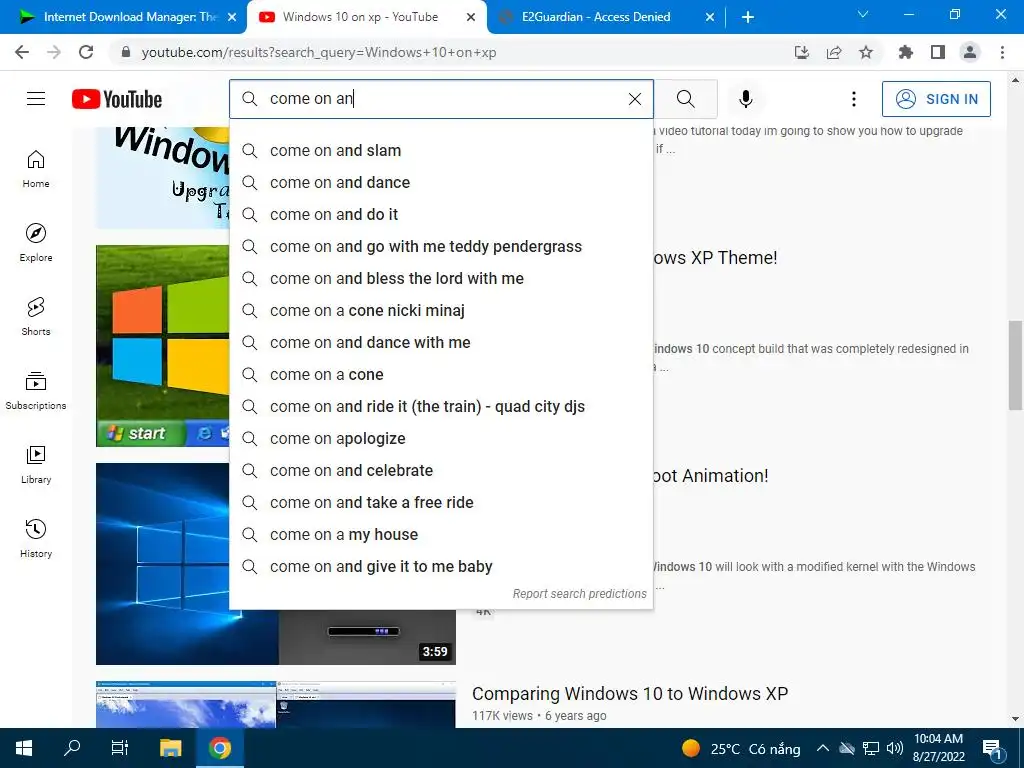Open the video thumbnail with 3:59 duration

click(x=276, y=637)
